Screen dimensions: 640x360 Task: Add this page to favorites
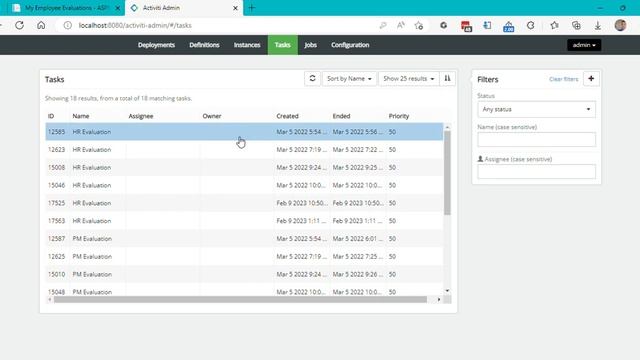click(x=418, y=25)
